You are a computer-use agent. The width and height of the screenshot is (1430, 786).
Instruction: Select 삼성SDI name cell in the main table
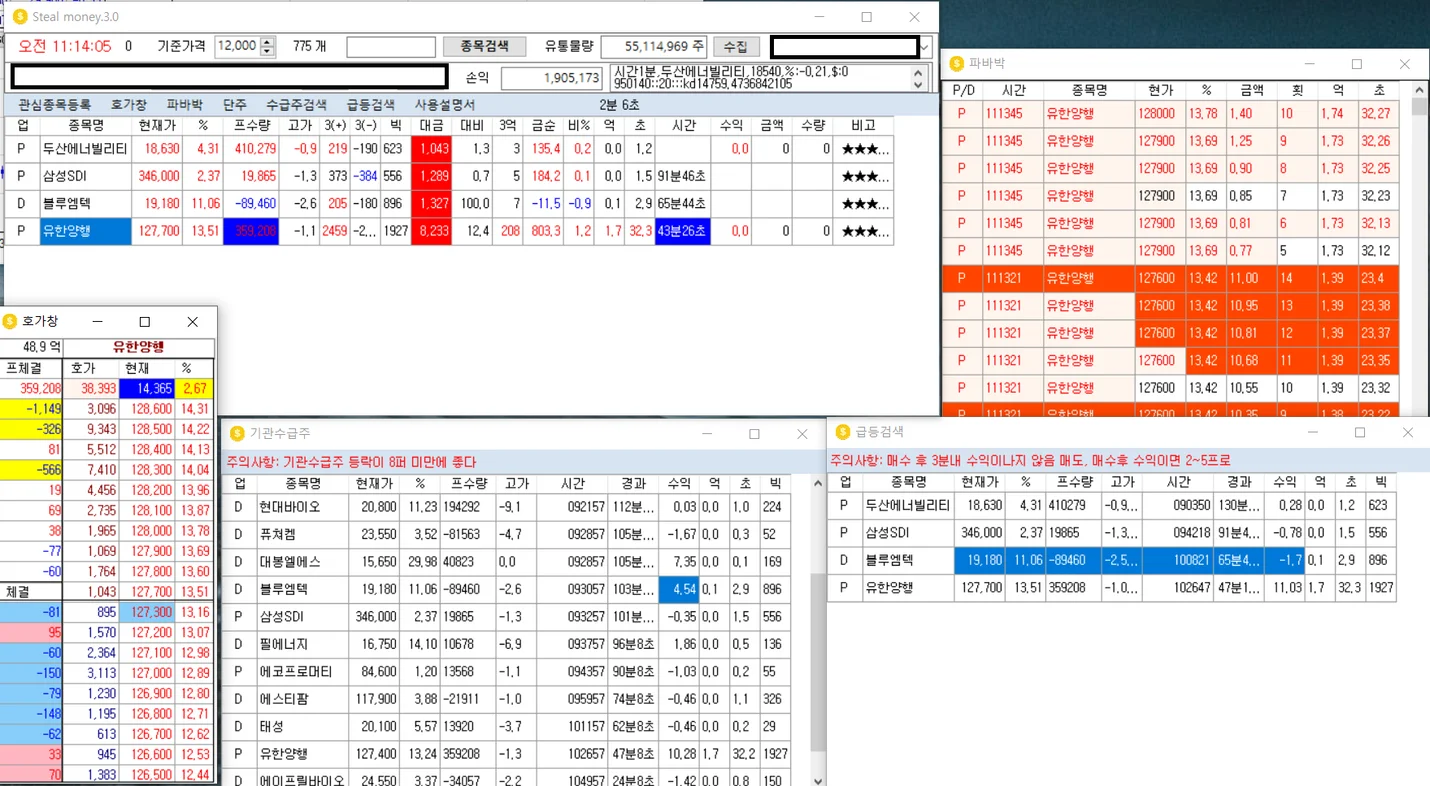pyautogui.click(x=86, y=176)
